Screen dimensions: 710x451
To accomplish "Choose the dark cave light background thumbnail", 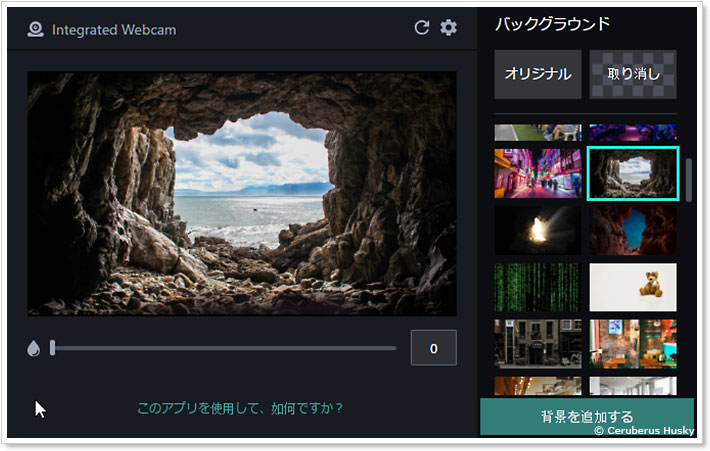I will coord(537,230).
